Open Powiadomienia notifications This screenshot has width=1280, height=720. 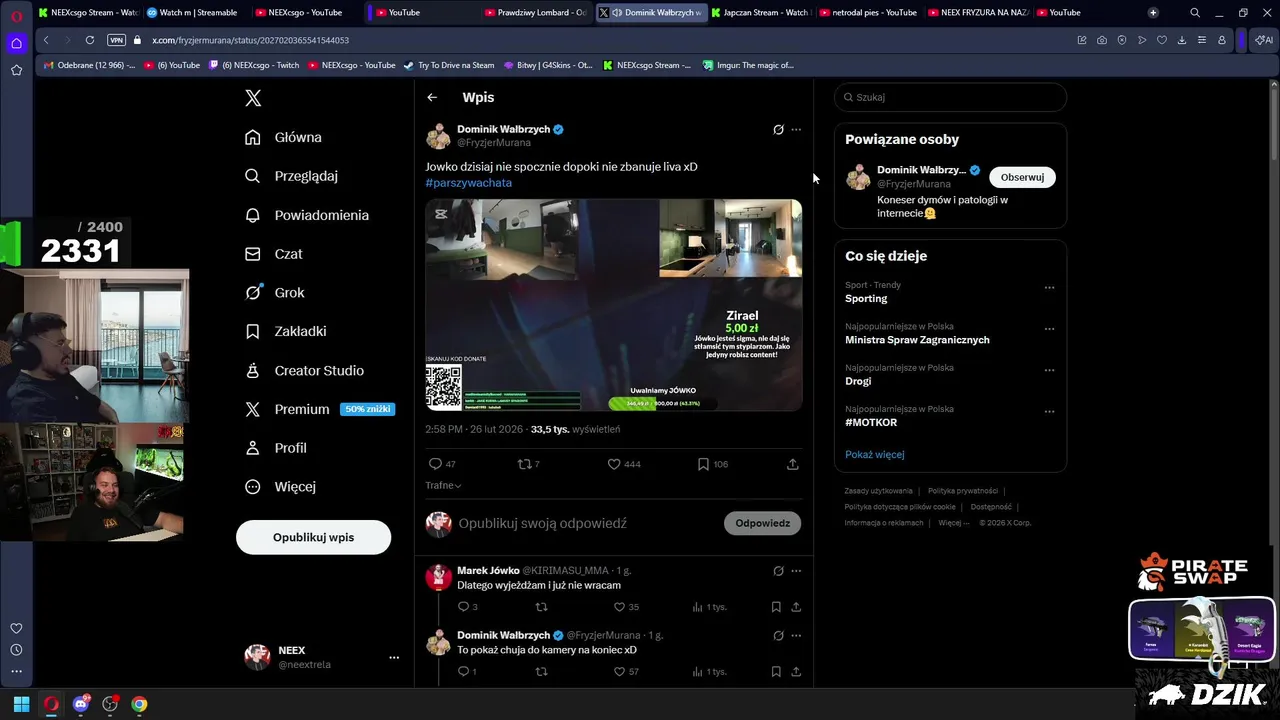[307, 215]
